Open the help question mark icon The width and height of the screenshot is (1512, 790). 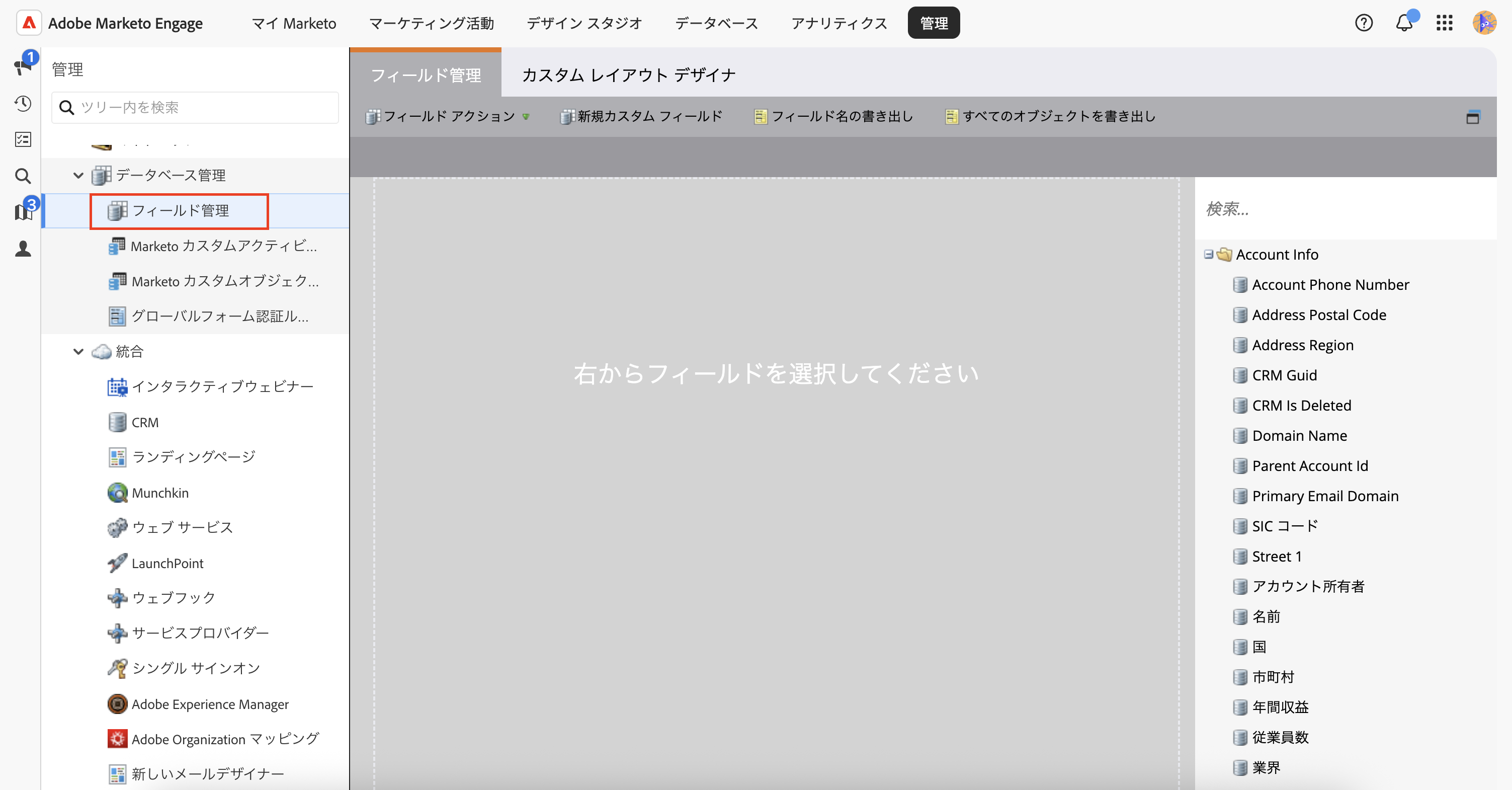pyautogui.click(x=1364, y=24)
